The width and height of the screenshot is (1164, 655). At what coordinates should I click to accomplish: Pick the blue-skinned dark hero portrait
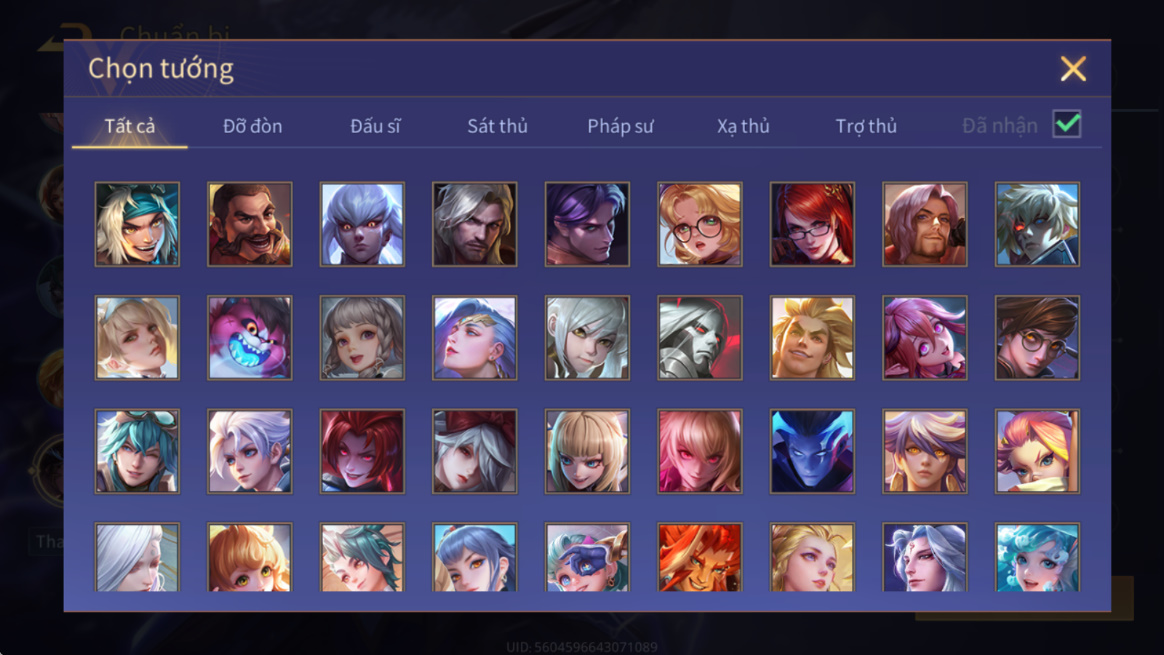coord(812,452)
